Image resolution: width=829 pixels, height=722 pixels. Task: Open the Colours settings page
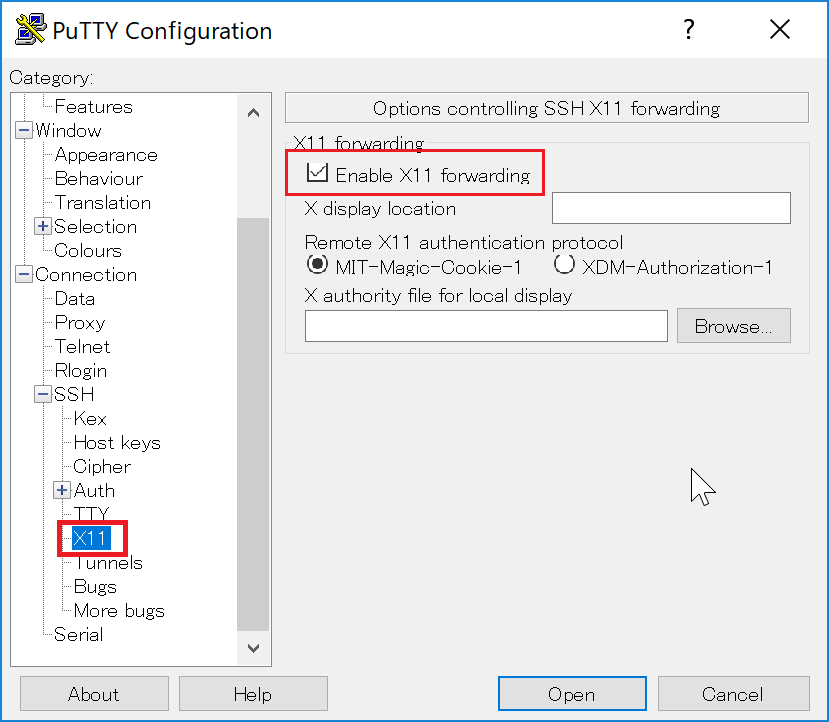(x=87, y=250)
